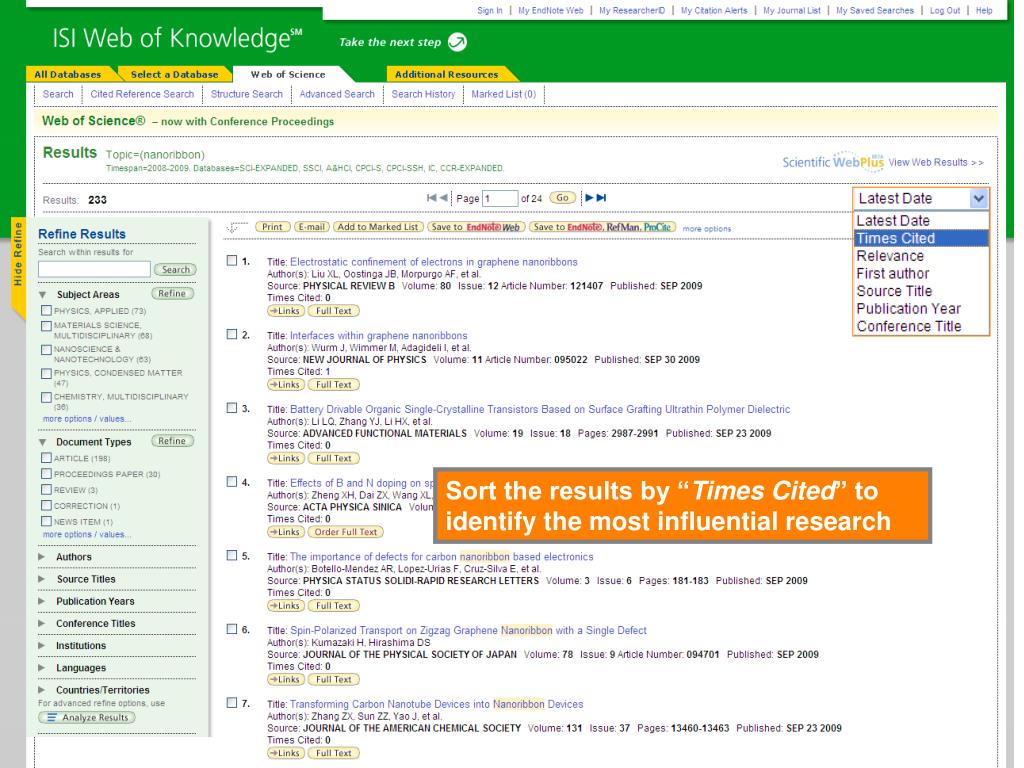Open the sort by dropdown arrow
Image resolution: width=1024 pixels, height=768 pixels.
pos(978,199)
